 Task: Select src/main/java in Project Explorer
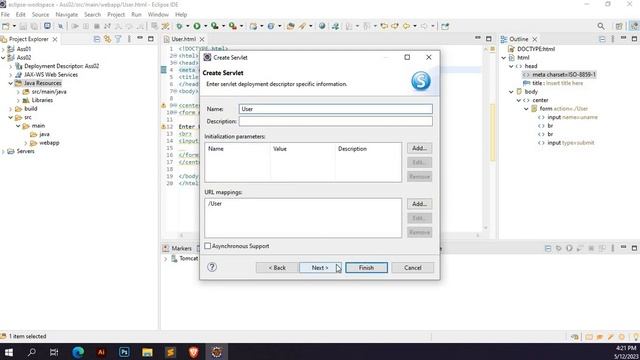point(49,92)
